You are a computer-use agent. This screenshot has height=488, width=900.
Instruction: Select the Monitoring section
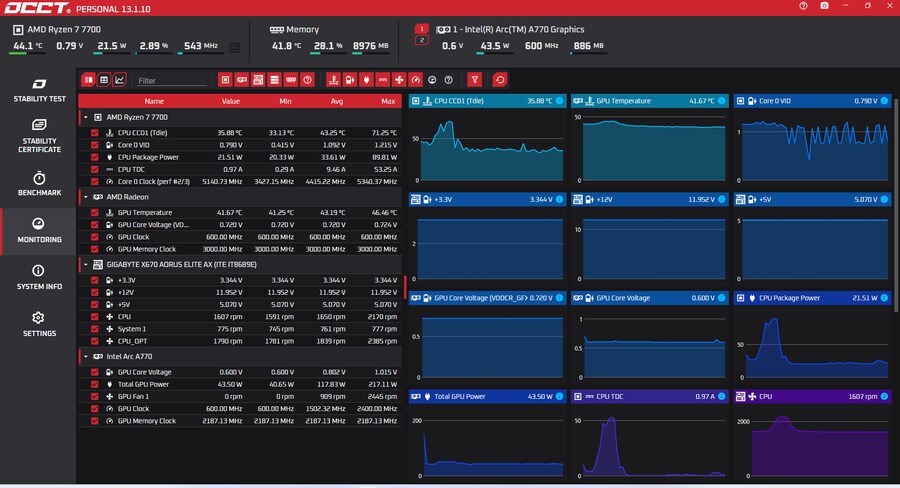click(x=39, y=230)
